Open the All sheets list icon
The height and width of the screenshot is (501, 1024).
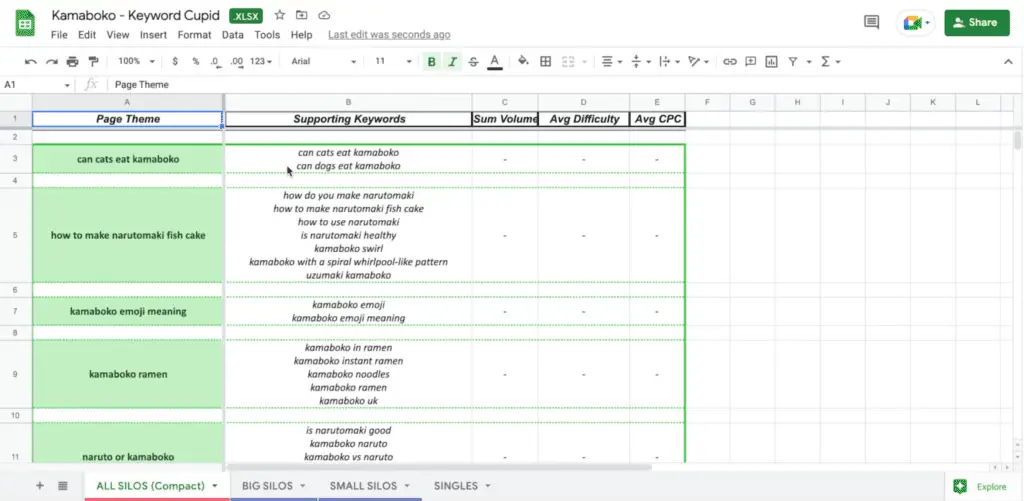63,485
